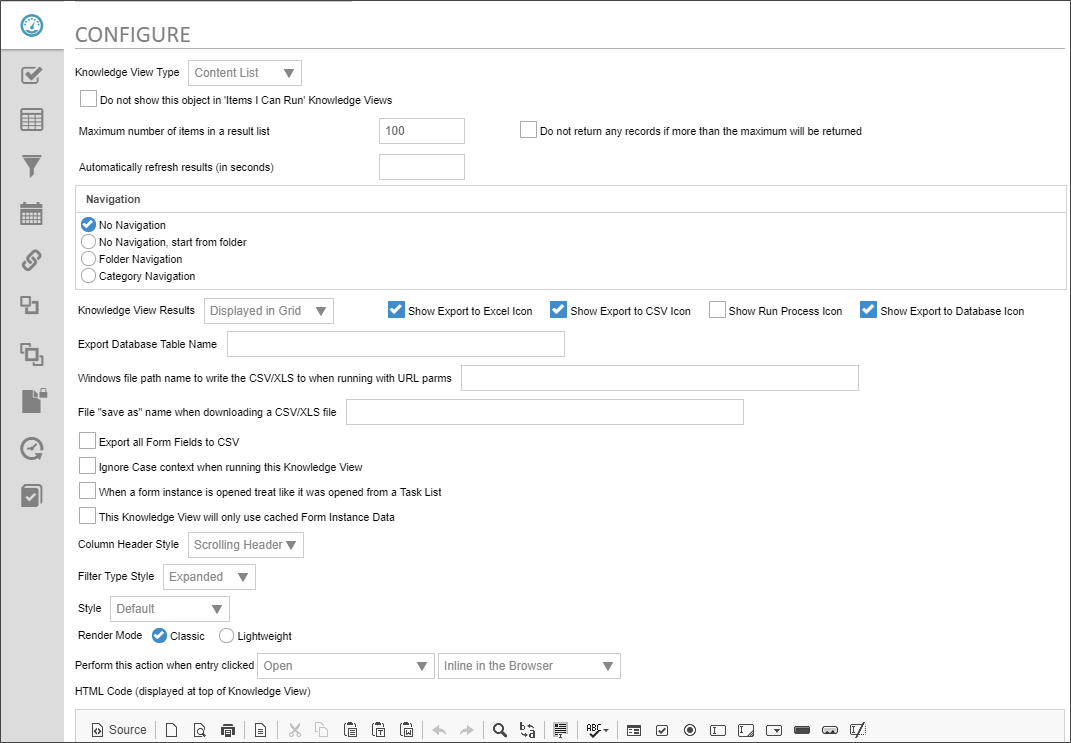The height and width of the screenshot is (743, 1071).
Task: Select the Folder Navigation radio button
Action: [88, 259]
